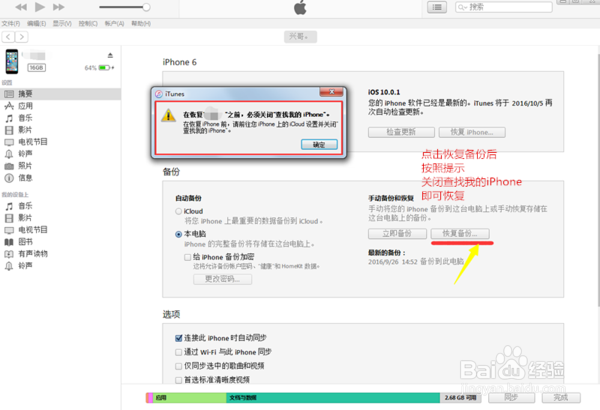Click the Apple logo at top center
This screenshot has width=600, height=410.
[x=300, y=7]
